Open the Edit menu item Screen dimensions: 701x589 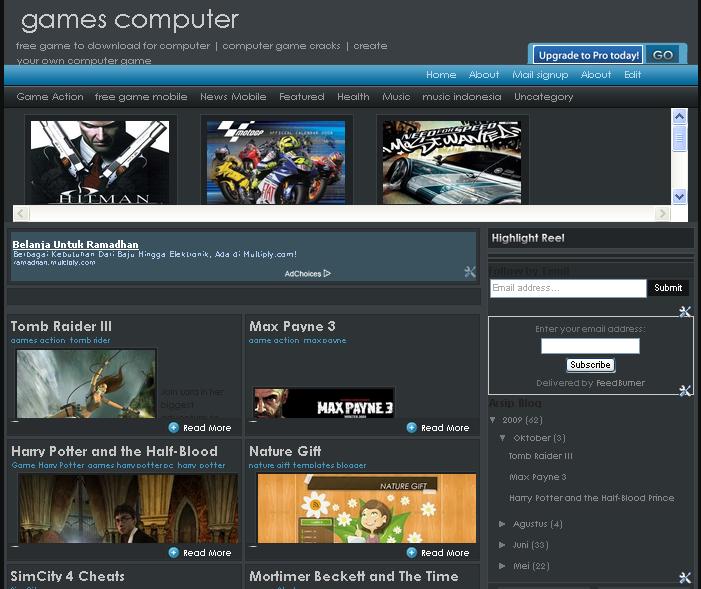(633, 75)
